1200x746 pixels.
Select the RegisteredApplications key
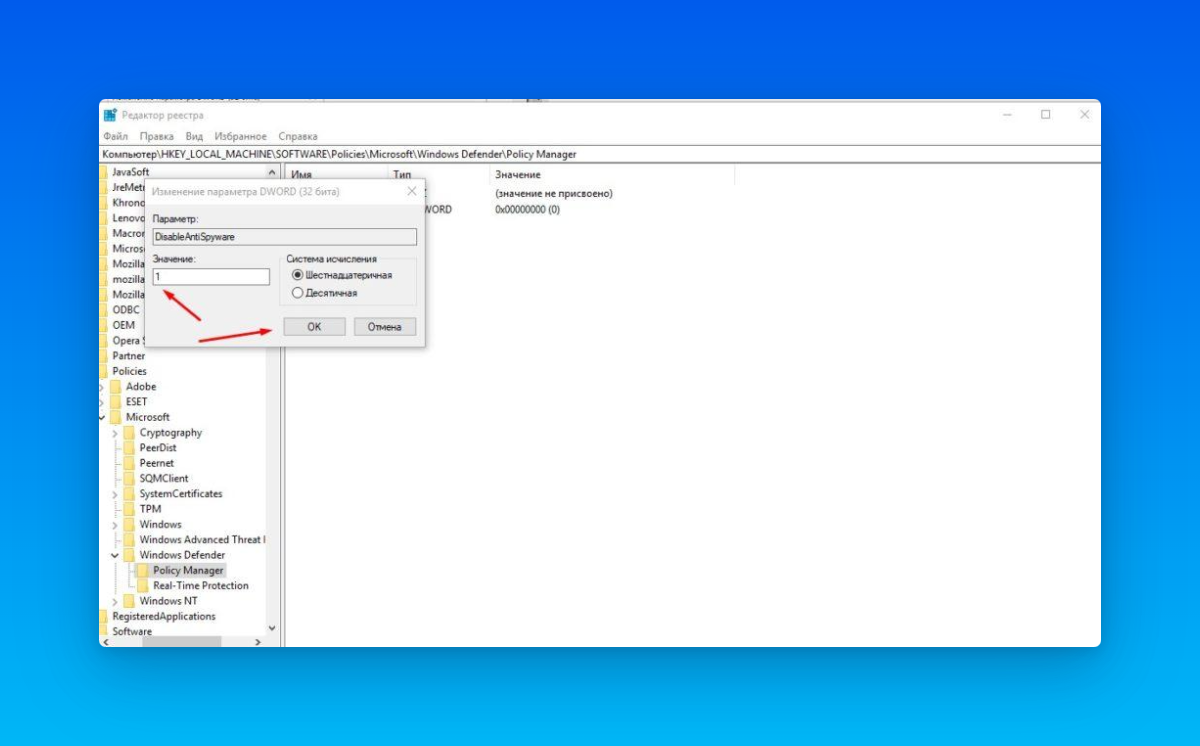tap(164, 617)
